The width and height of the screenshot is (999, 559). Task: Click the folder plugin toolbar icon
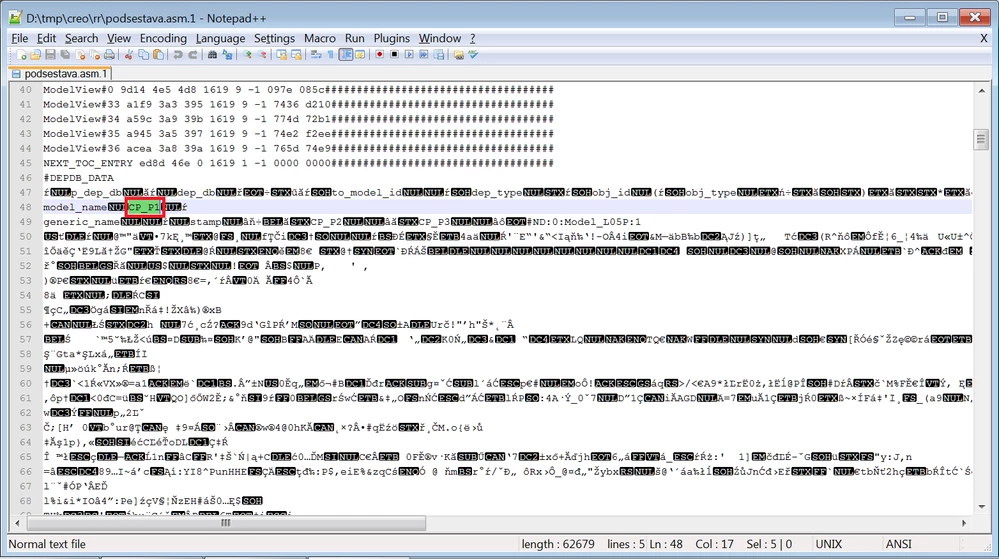[x=459, y=55]
